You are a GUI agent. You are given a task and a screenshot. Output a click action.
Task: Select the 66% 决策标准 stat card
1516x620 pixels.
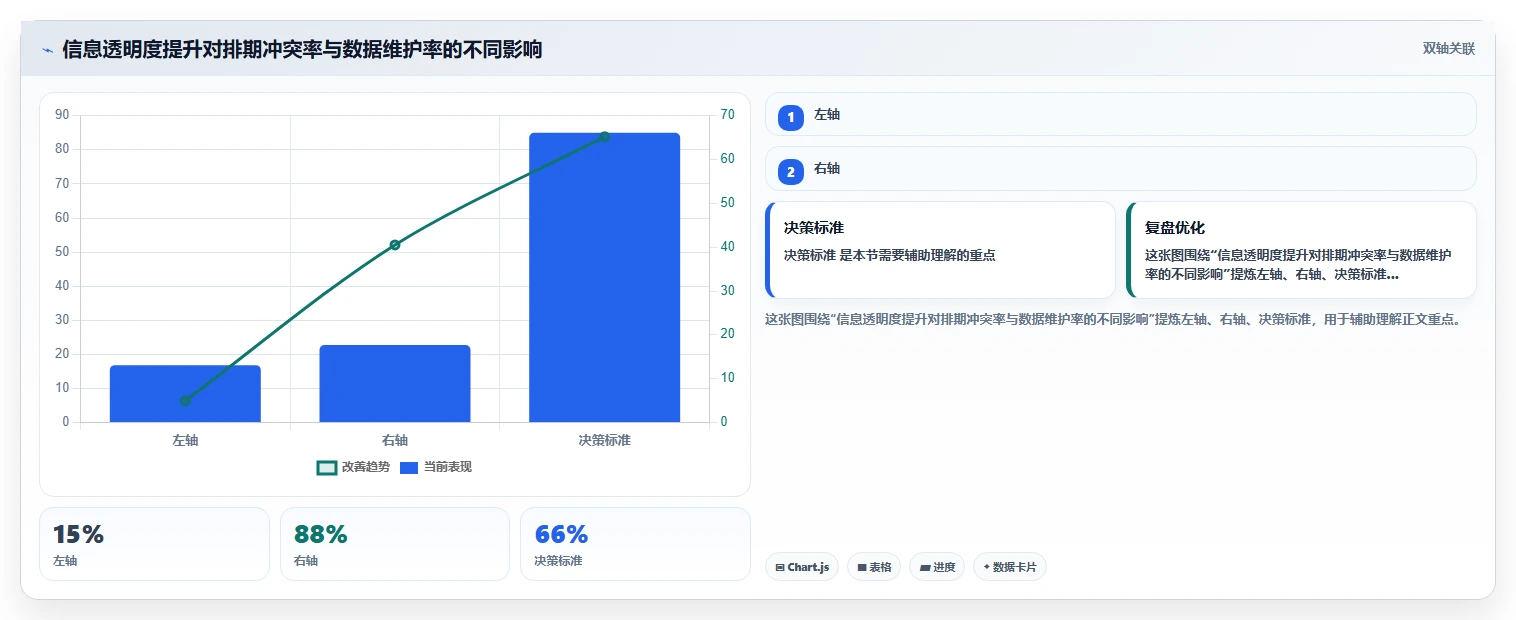point(635,544)
